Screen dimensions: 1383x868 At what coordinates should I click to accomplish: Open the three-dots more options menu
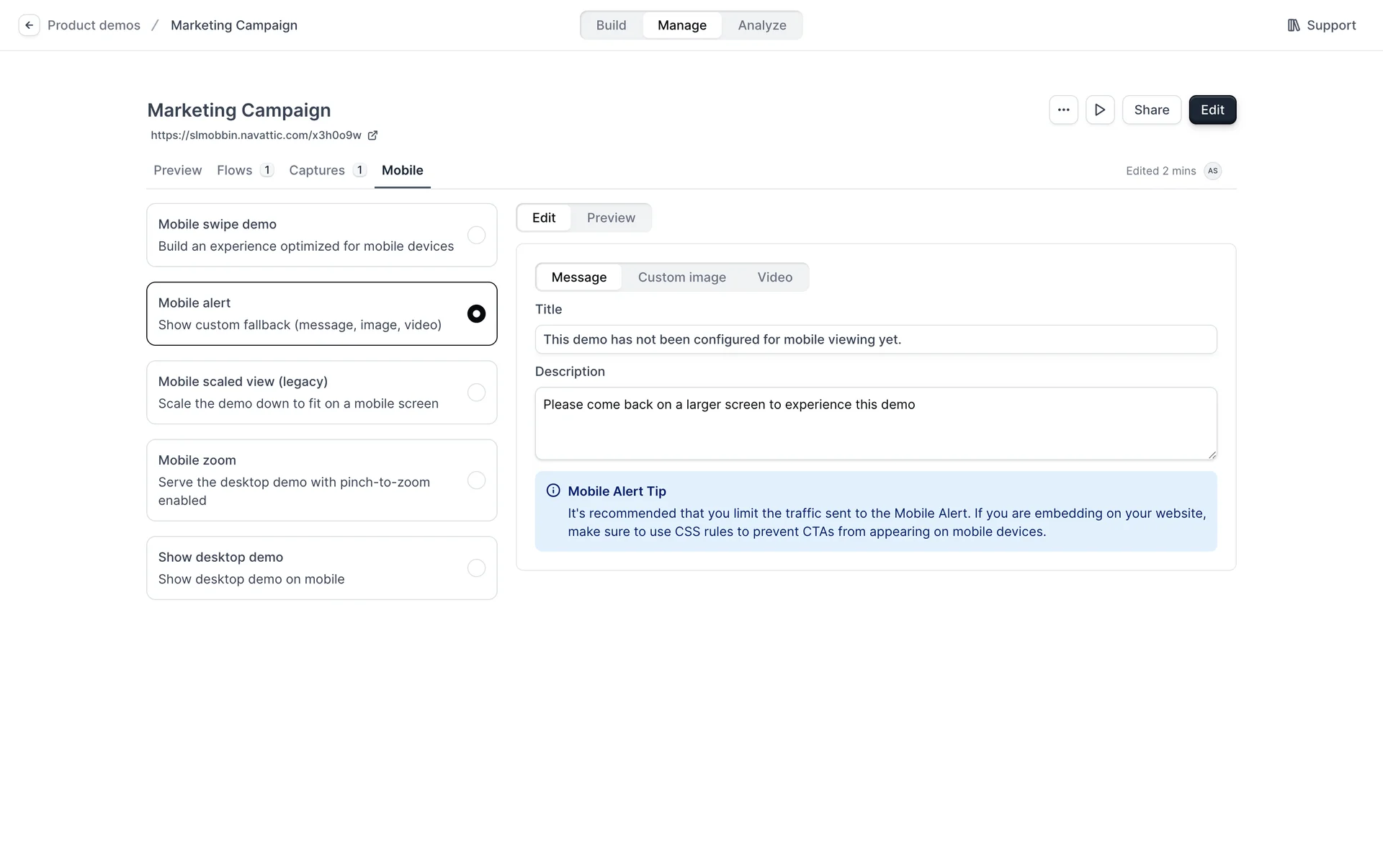1063,110
